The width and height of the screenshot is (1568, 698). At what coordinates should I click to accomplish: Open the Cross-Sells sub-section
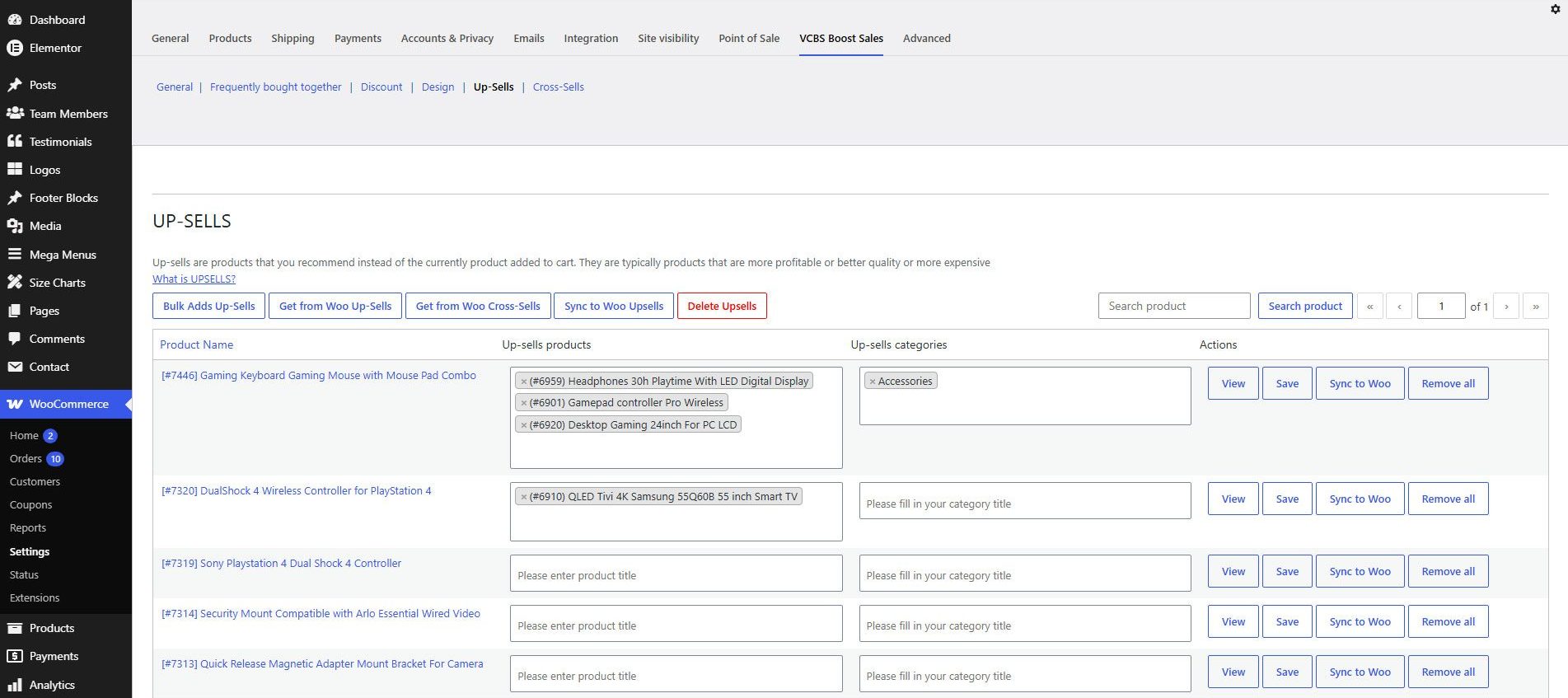[x=559, y=87]
